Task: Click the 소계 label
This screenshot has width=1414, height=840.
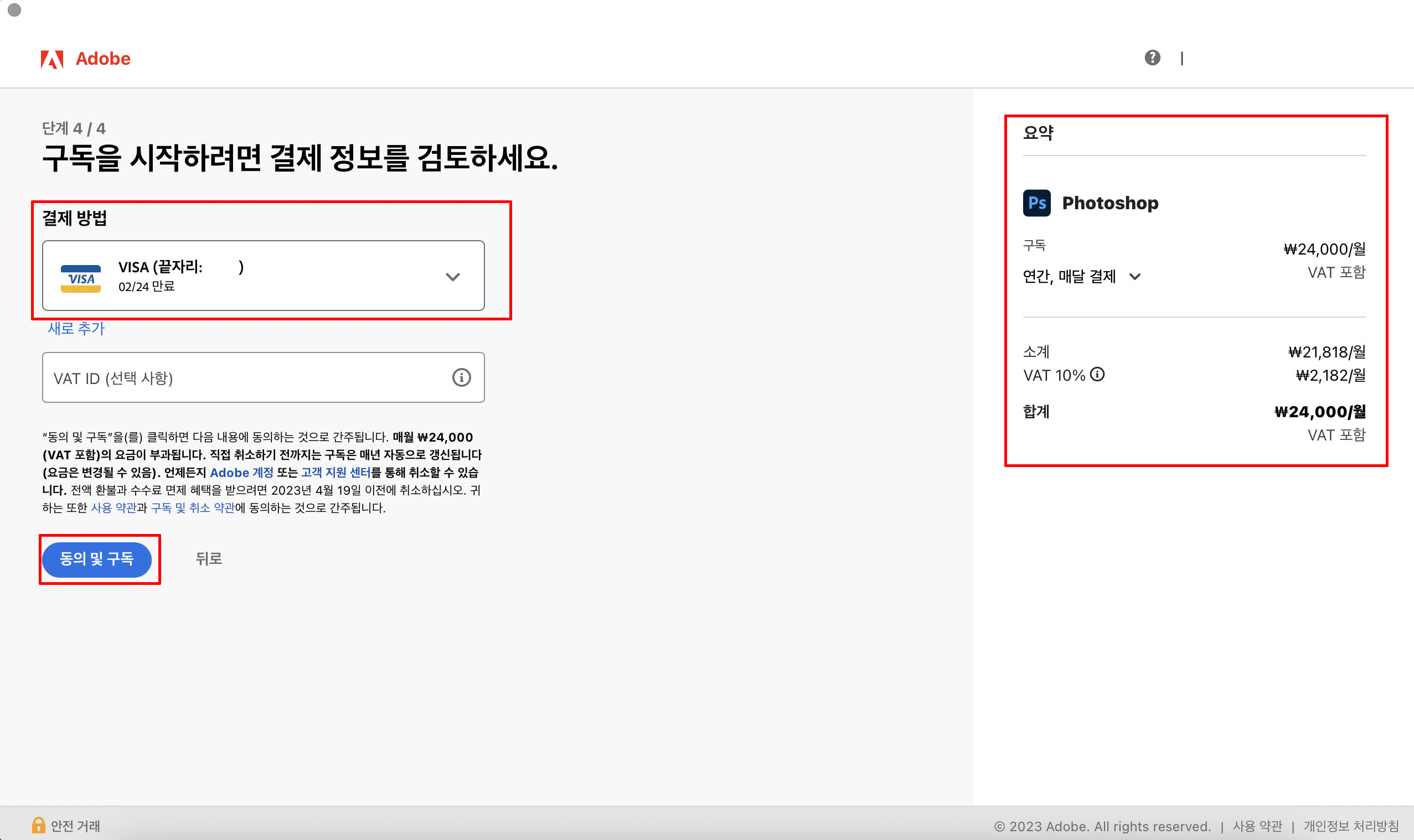Action: tap(1036, 352)
